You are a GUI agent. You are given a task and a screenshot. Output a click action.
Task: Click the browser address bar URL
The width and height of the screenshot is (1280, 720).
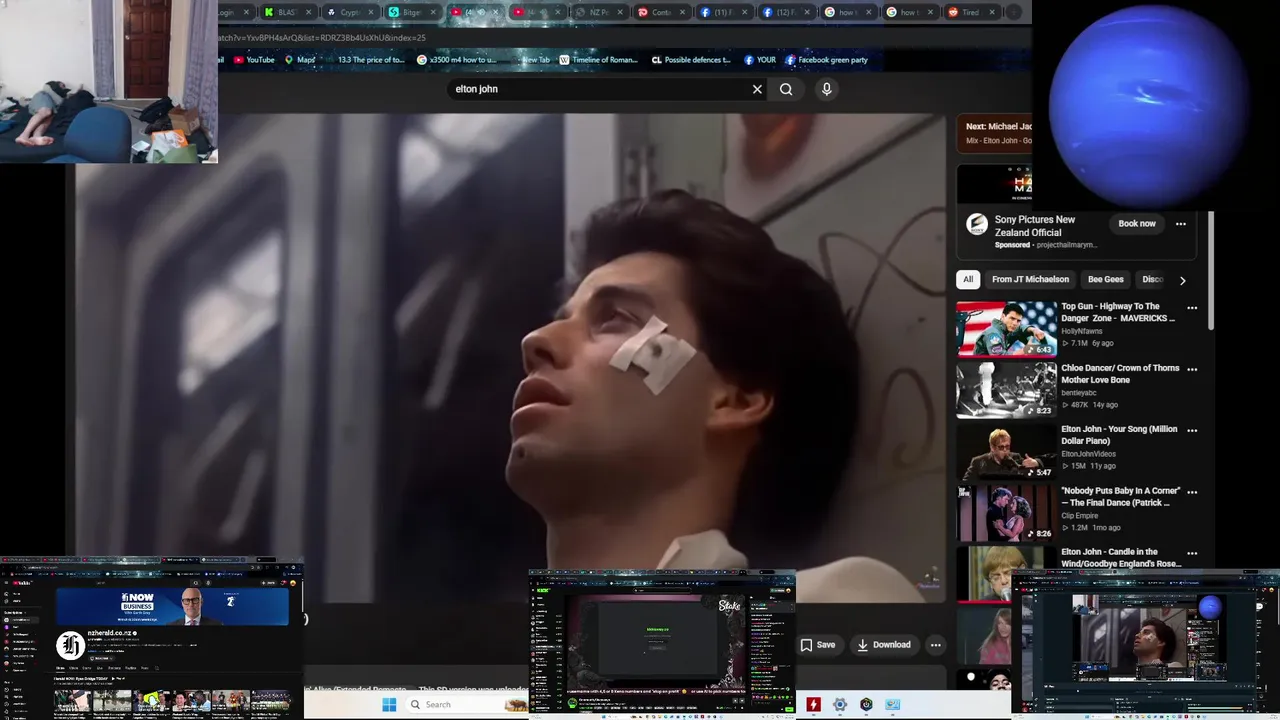(322, 38)
